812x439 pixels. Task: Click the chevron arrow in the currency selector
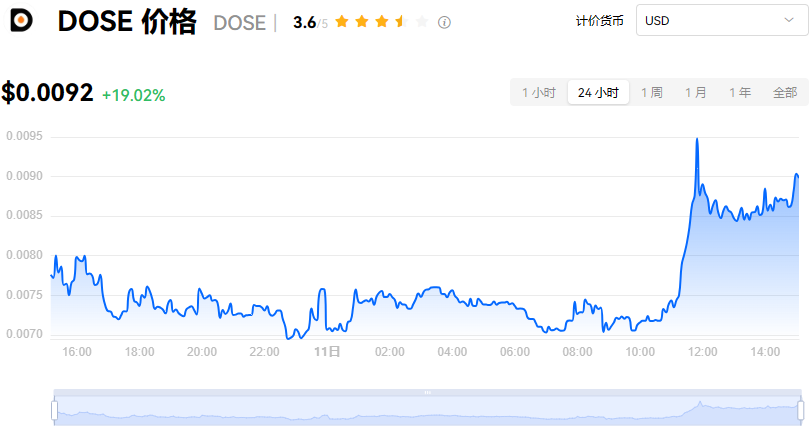pos(789,20)
